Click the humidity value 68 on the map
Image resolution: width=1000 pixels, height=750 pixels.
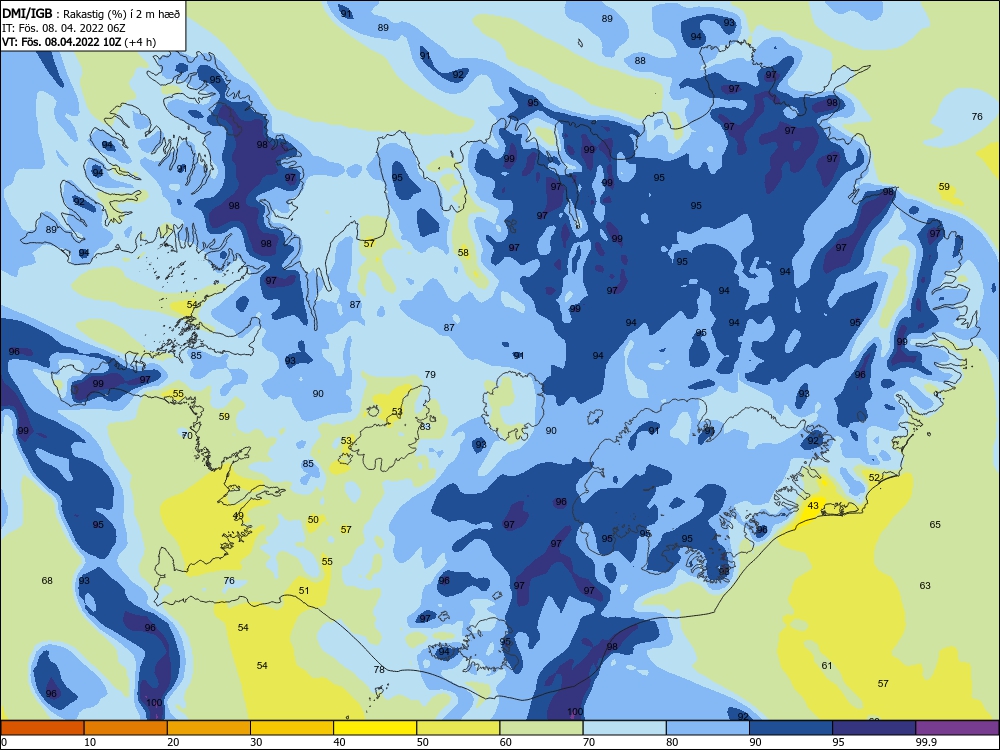pos(47,580)
